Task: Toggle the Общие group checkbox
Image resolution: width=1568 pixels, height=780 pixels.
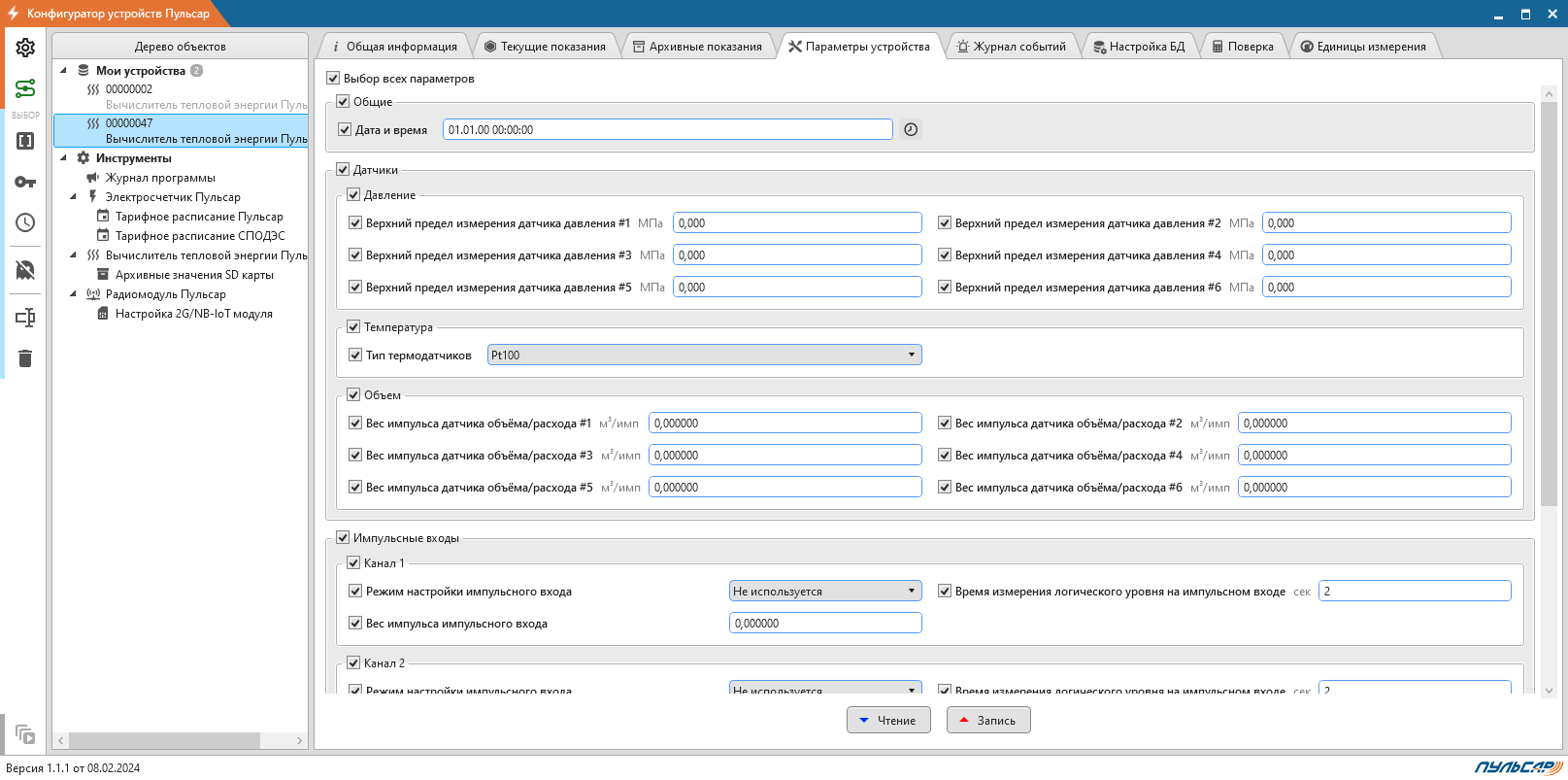Action: tap(343, 101)
